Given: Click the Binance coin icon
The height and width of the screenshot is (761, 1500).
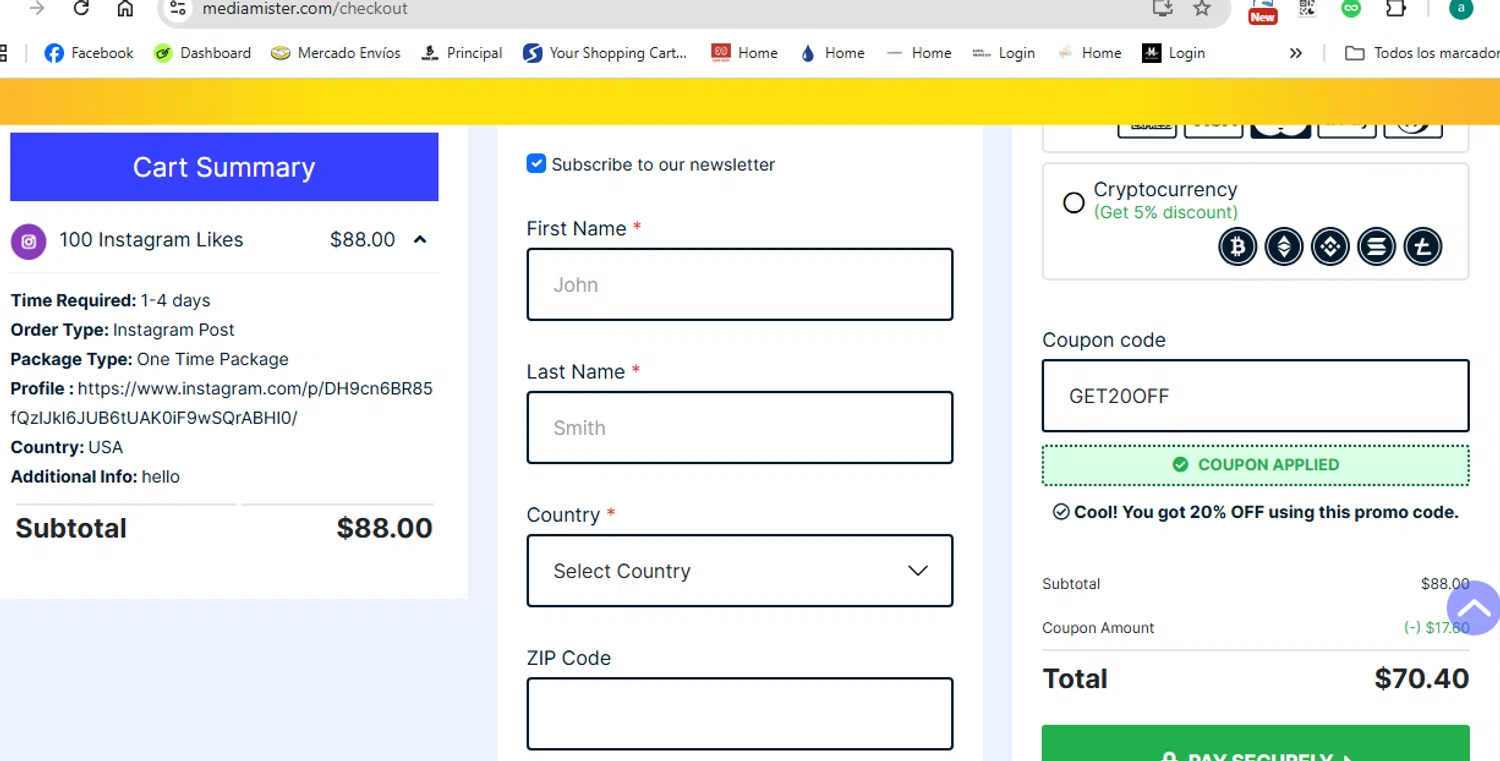Looking at the screenshot, I should (1330, 246).
